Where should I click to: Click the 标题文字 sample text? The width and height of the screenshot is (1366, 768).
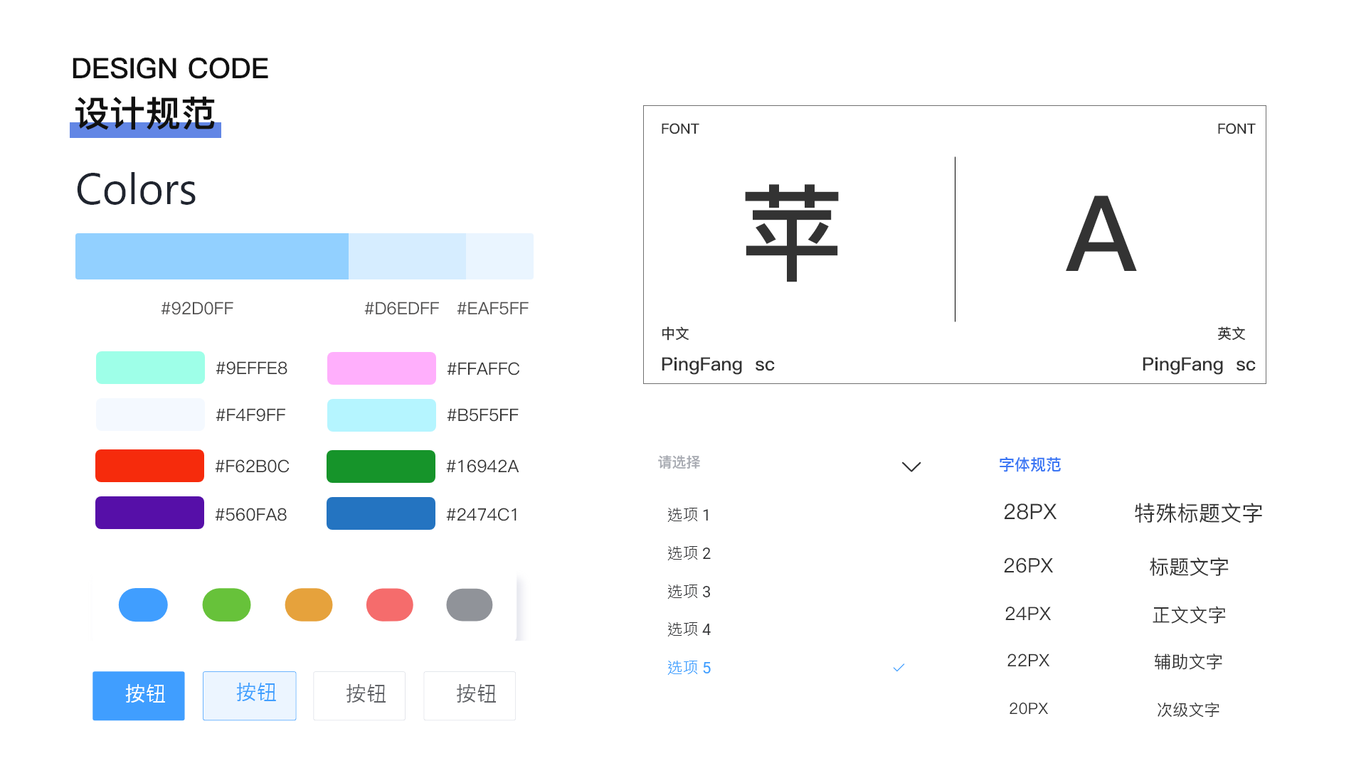click(x=1189, y=567)
